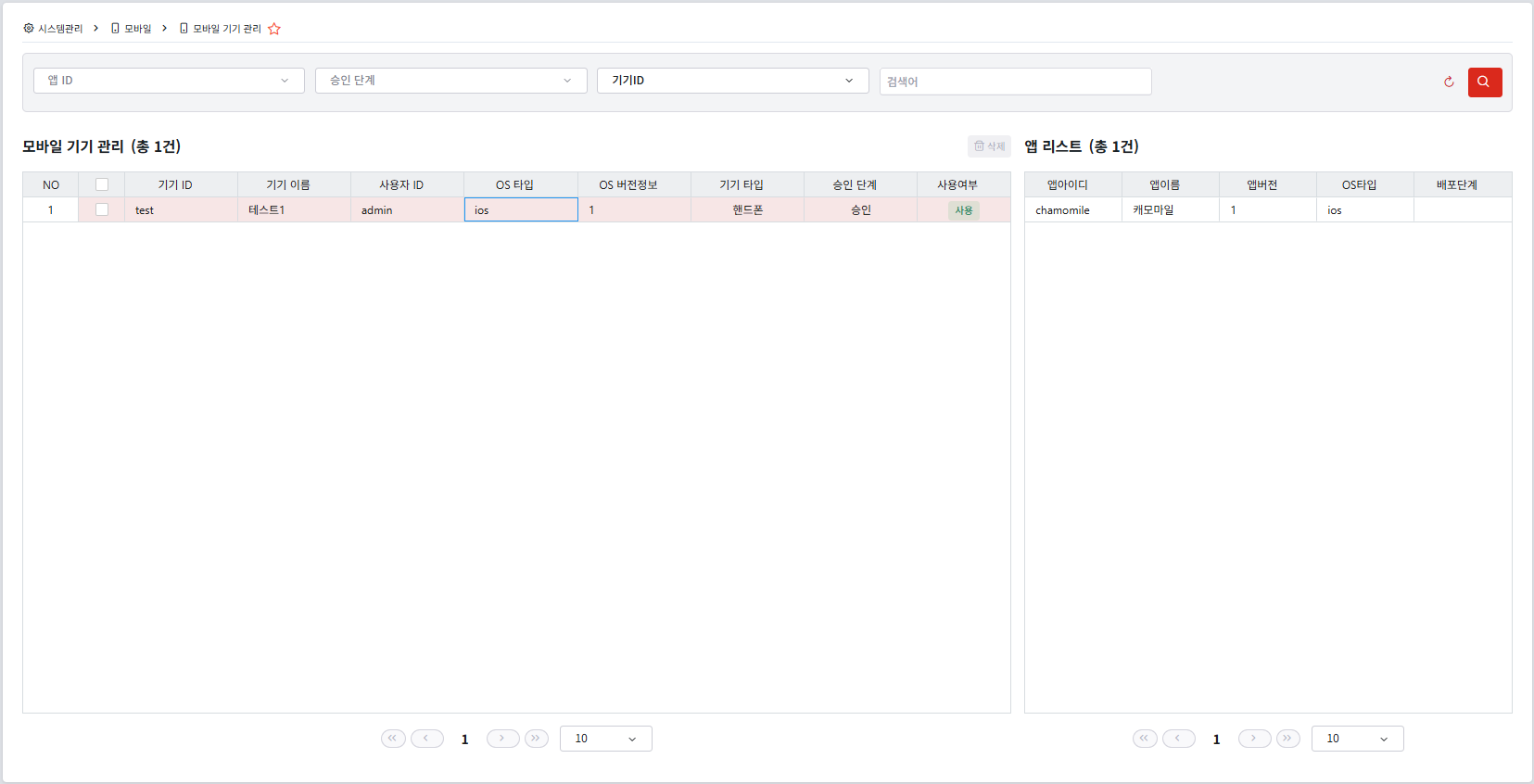Screen dimensions: 1534x784
Task: Select the 핸드폰 device type cell
Action: [x=747, y=209]
